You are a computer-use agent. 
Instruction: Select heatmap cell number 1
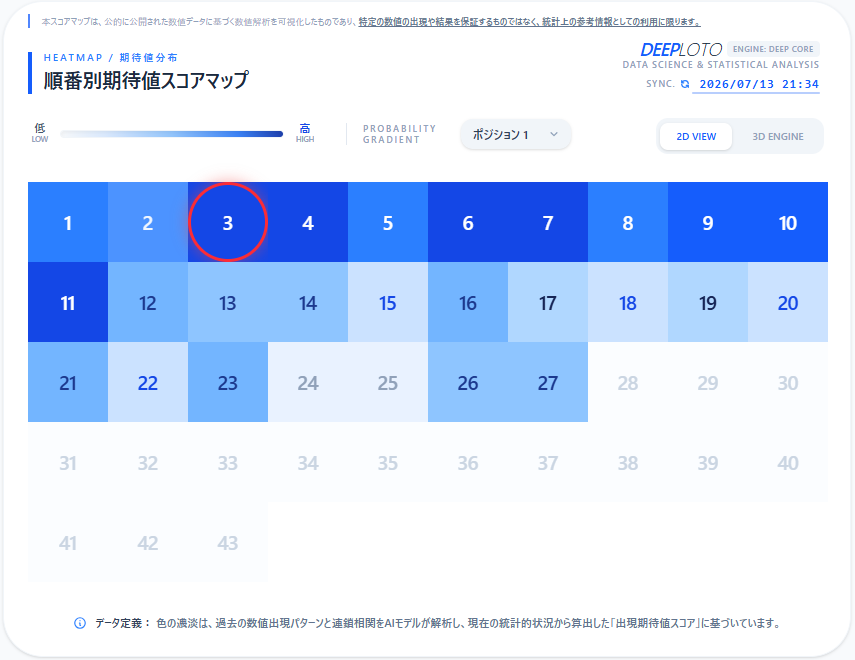pos(68,222)
